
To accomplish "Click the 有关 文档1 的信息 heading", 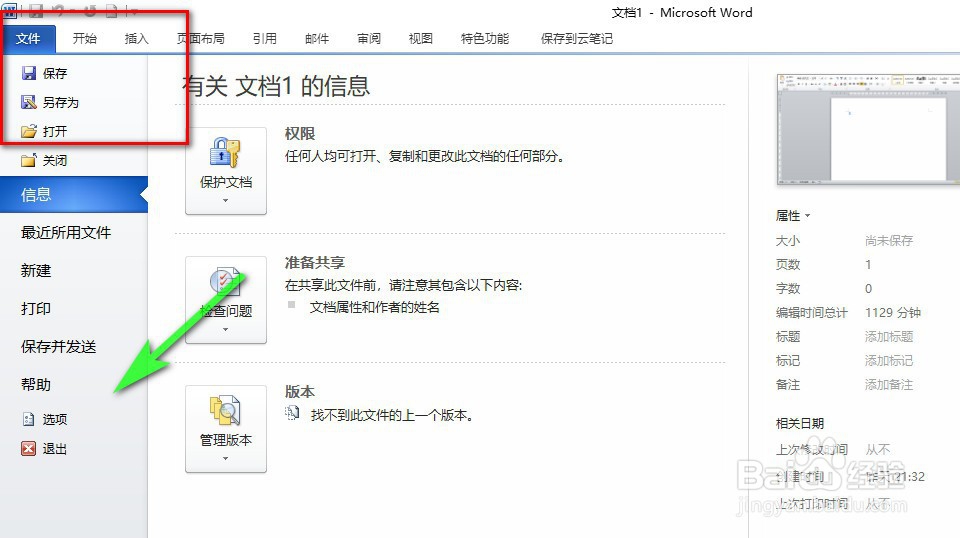I will 276,86.
